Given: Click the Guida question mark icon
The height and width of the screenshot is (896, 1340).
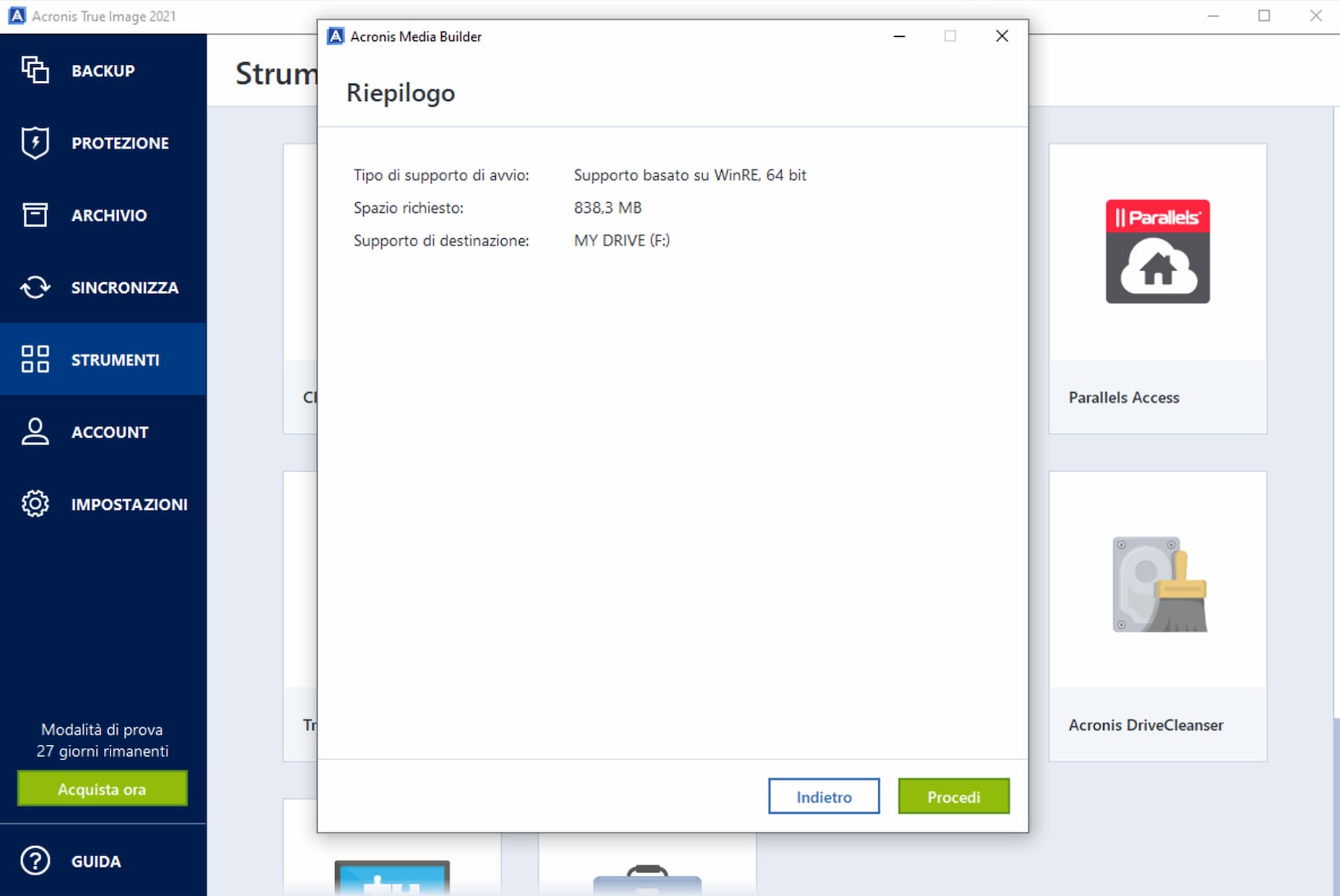Looking at the screenshot, I should click(x=35, y=861).
